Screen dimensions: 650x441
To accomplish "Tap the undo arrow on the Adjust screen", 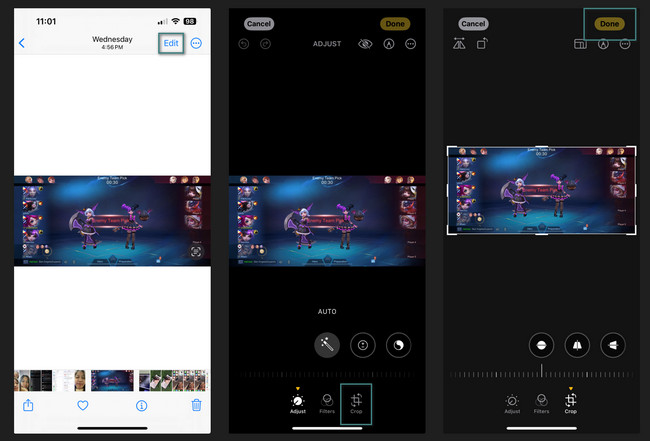I will pos(244,44).
